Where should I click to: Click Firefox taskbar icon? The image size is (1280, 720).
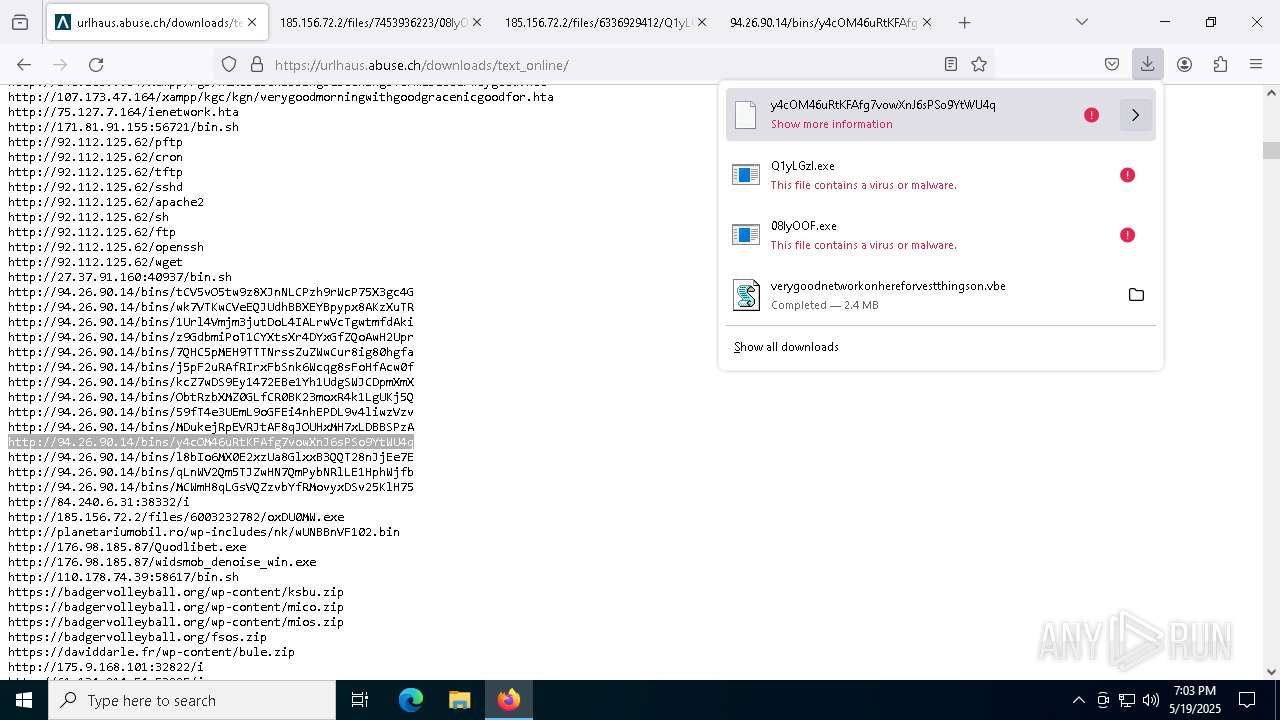(508, 700)
